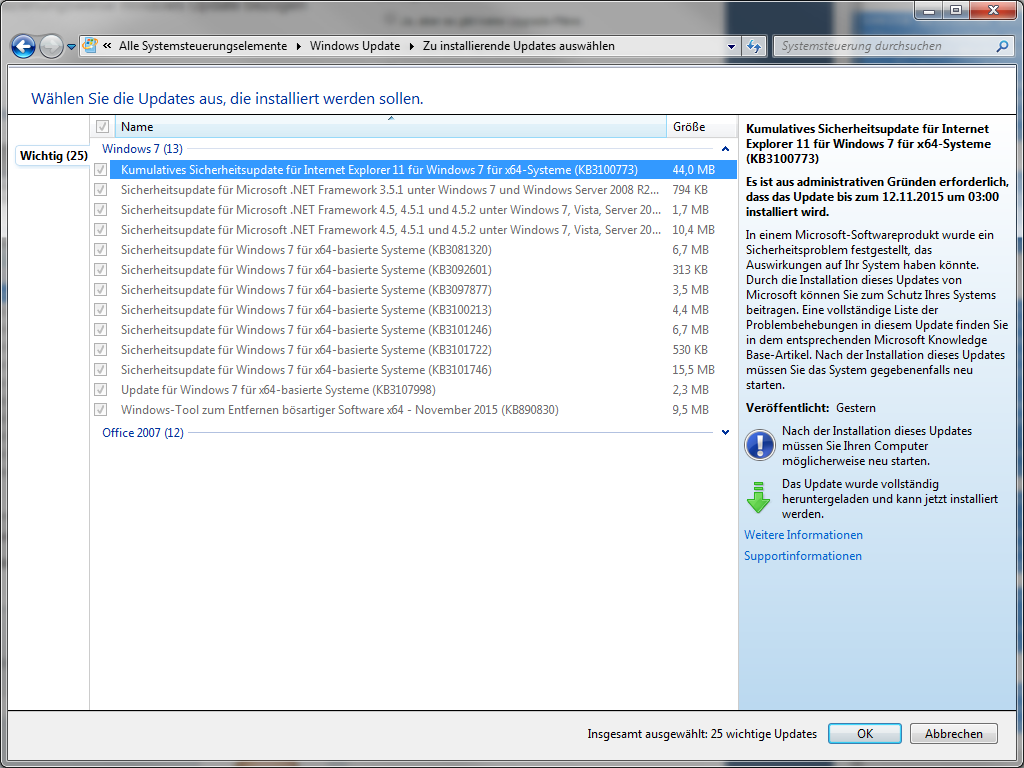The width and height of the screenshot is (1024, 768).
Task: Confirm selection with the OK button
Action: (x=865, y=733)
